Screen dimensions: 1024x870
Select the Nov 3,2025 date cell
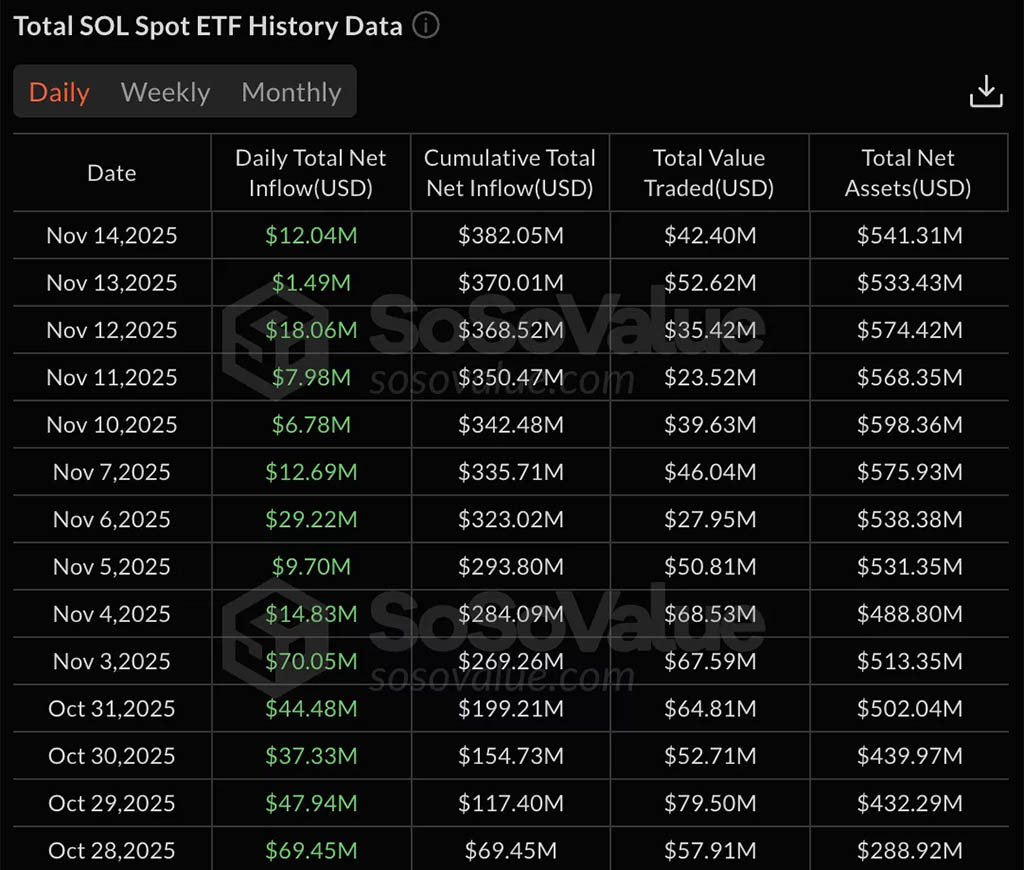tap(112, 661)
